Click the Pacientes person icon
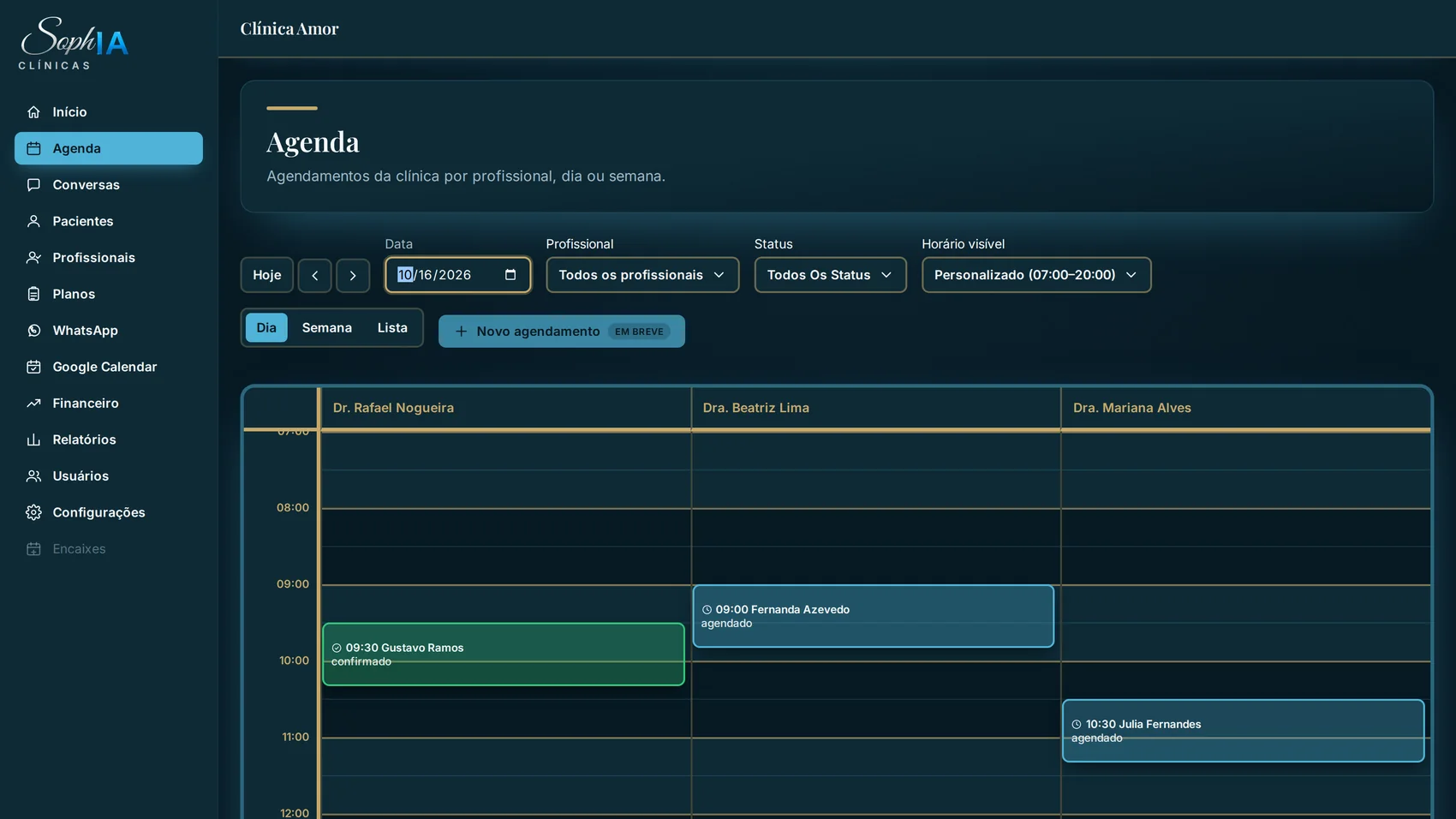Viewport: 1456px width, 819px height. pyautogui.click(x=33, y=221)
